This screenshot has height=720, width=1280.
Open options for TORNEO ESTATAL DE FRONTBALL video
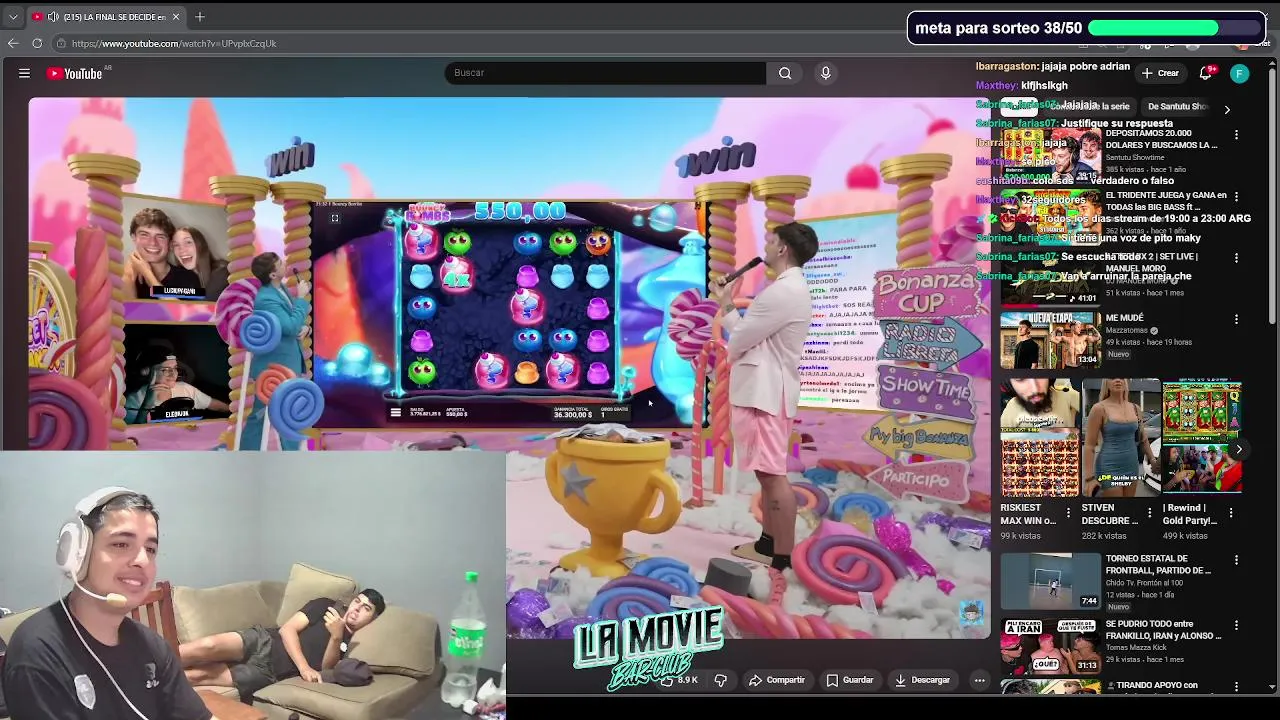point(1236,560)
